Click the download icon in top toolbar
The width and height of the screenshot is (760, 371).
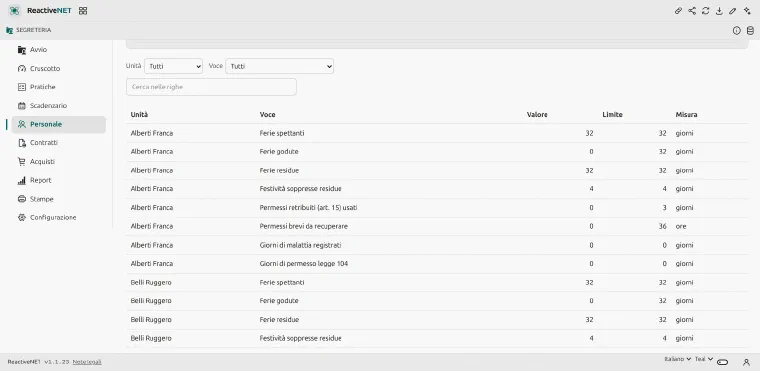click(x=719, y=11)
